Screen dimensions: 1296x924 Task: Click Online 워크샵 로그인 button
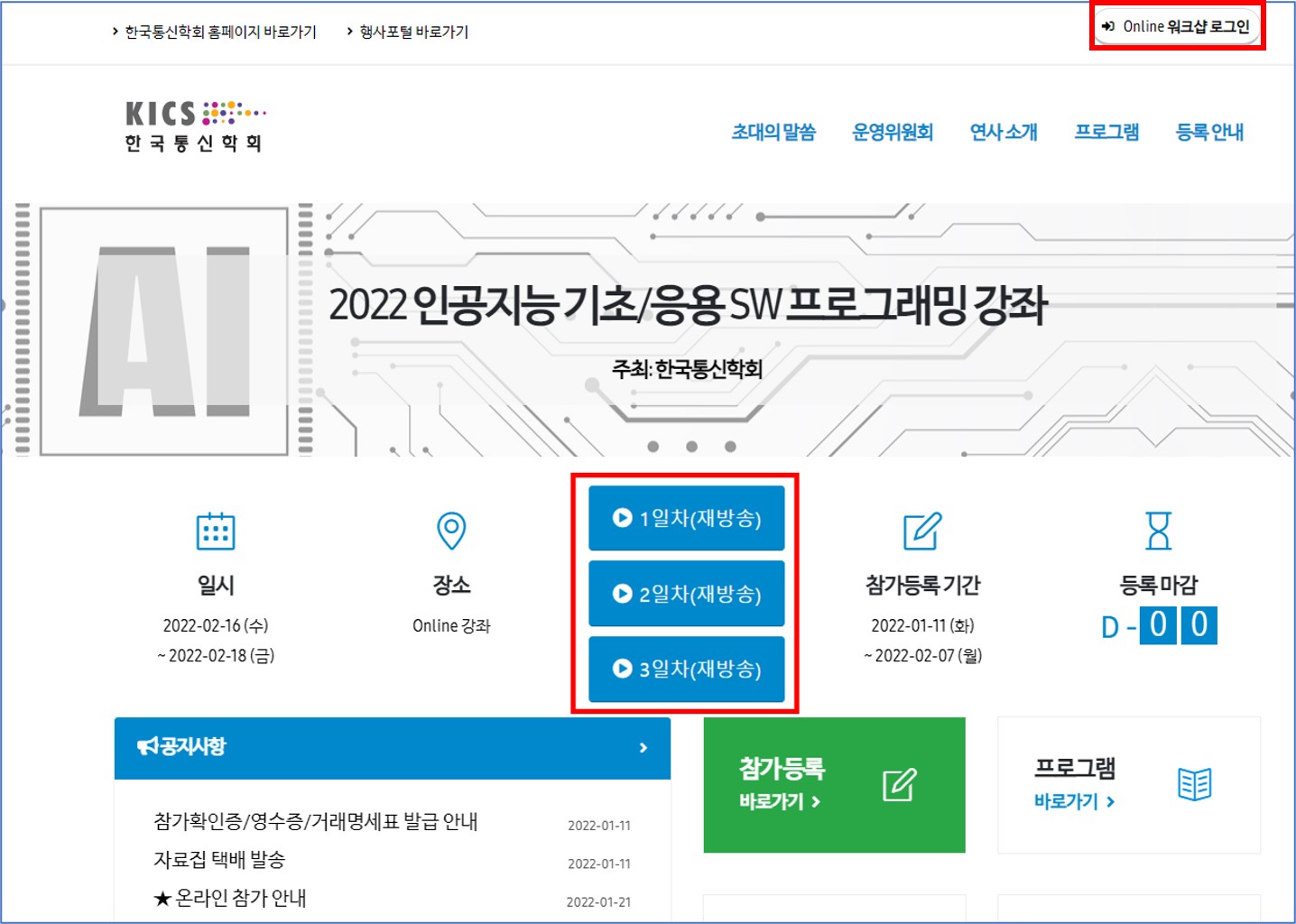tap(1177, 27)
